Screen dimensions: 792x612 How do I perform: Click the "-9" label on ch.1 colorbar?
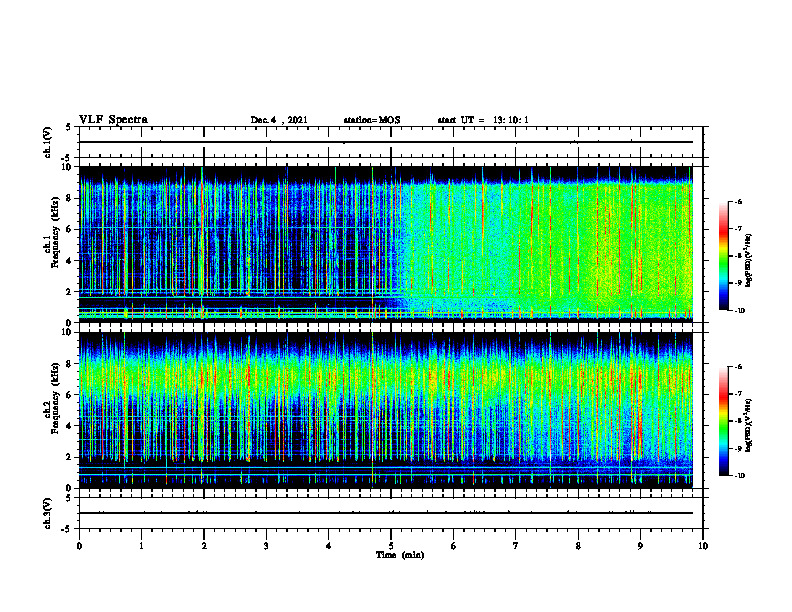(738, 283)
